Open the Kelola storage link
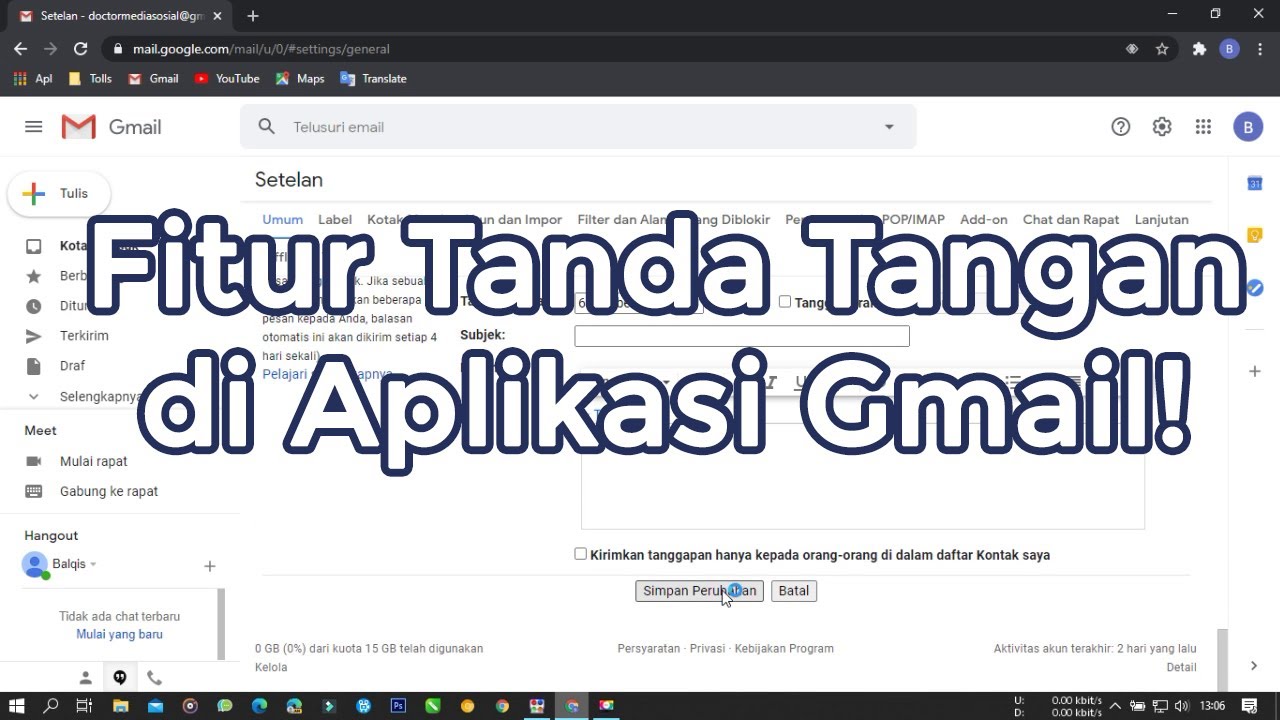1280x720 pixels. 271,667
